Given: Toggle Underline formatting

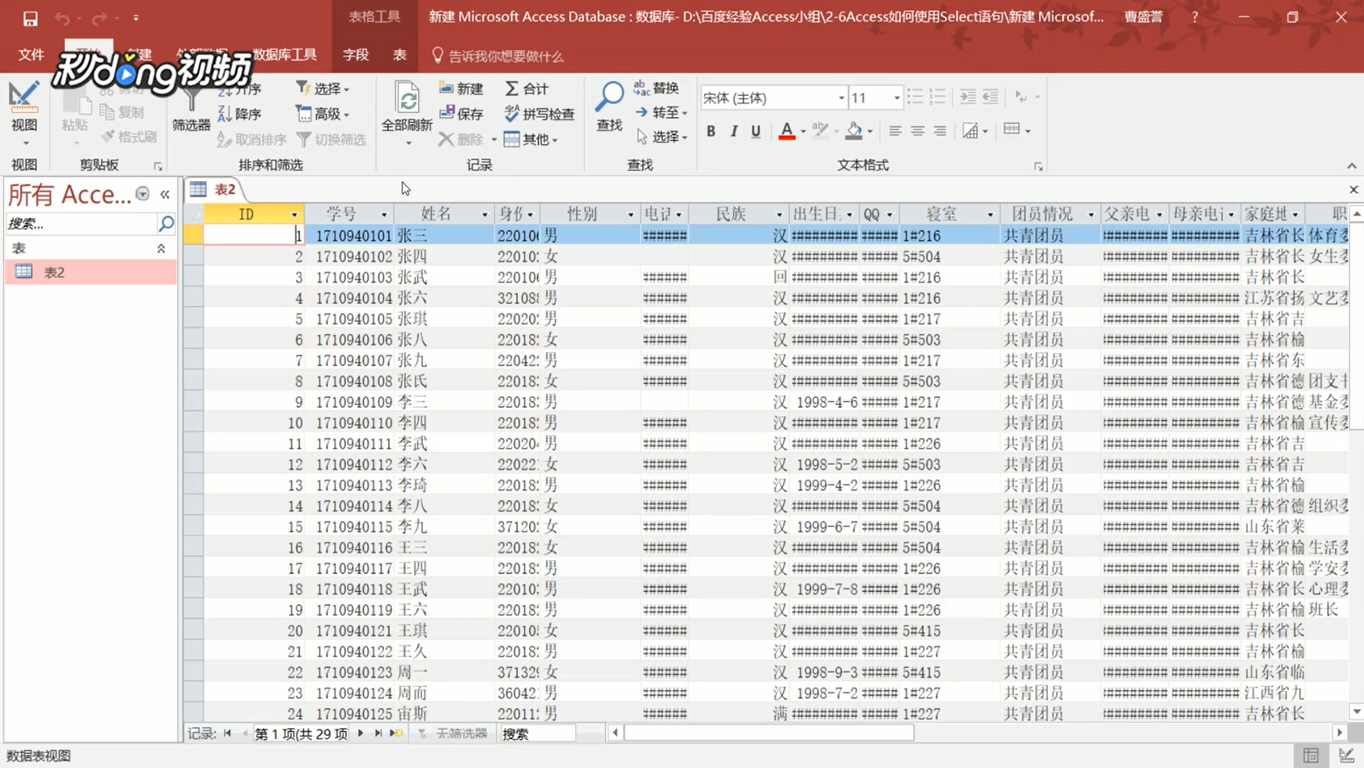Looking at the screenshot, I should pyautogui.click(x=755, y=131).
